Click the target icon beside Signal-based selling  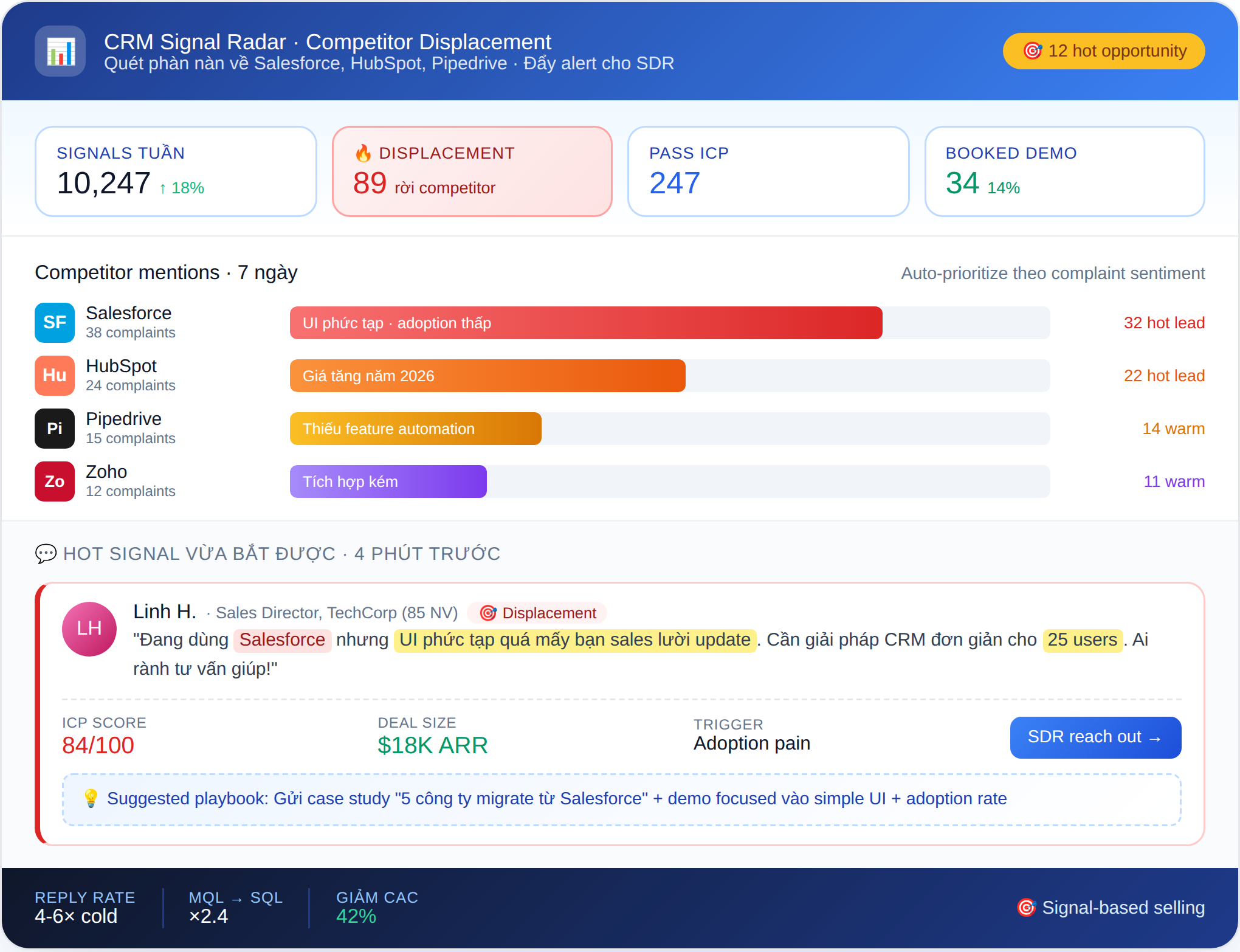[1027, 908]
